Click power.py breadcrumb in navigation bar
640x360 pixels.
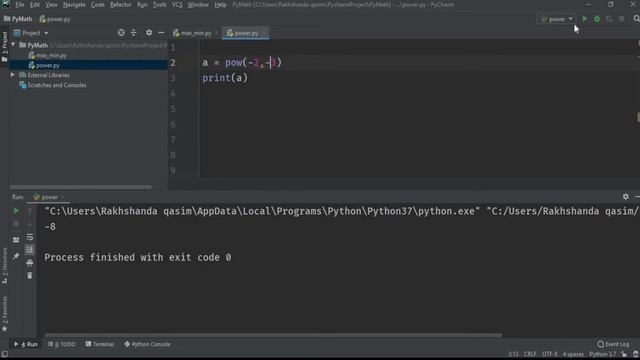(x=55, y=19)
